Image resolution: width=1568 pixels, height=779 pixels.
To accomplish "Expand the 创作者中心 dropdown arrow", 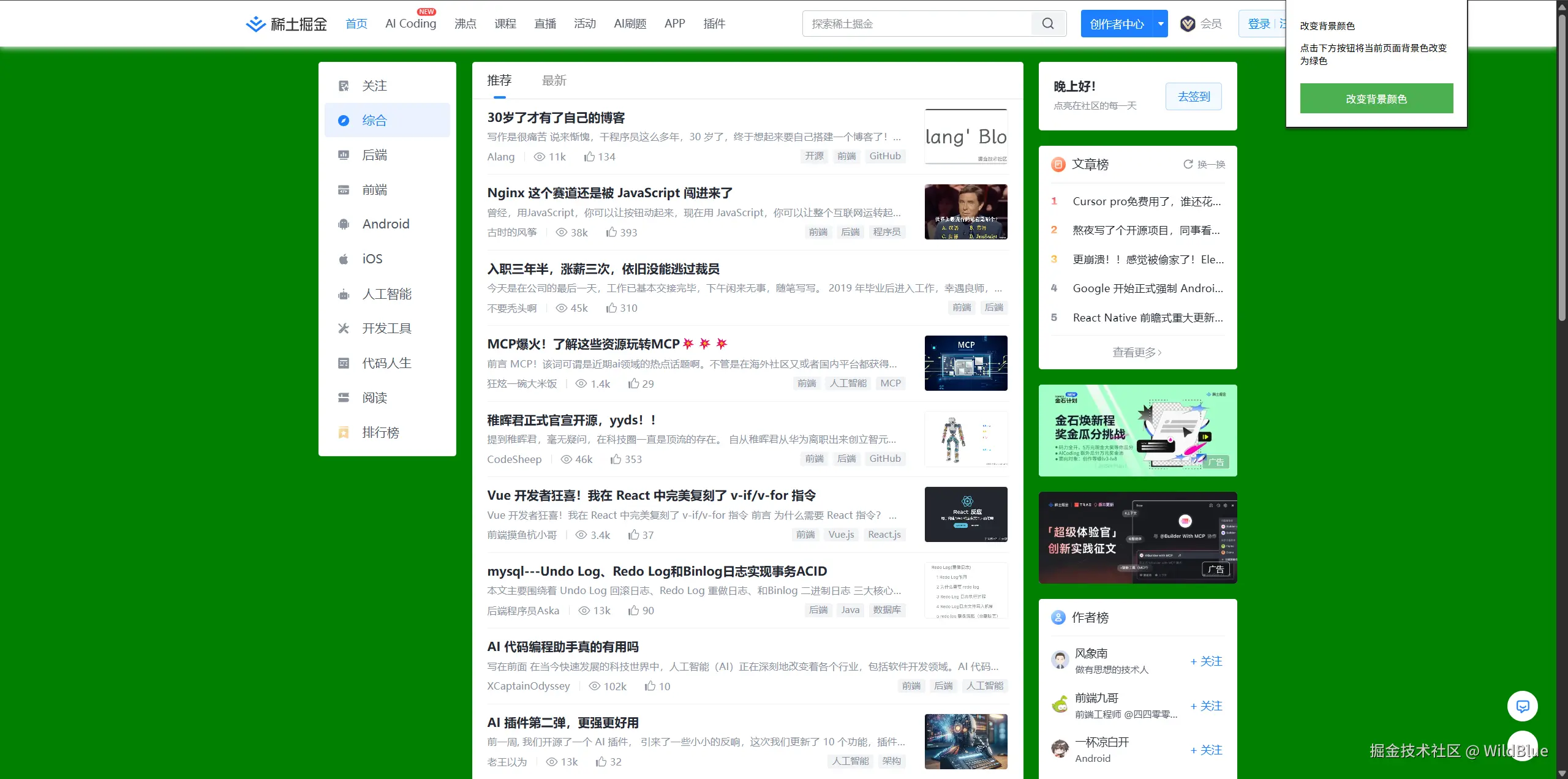I will (1160, 24).
